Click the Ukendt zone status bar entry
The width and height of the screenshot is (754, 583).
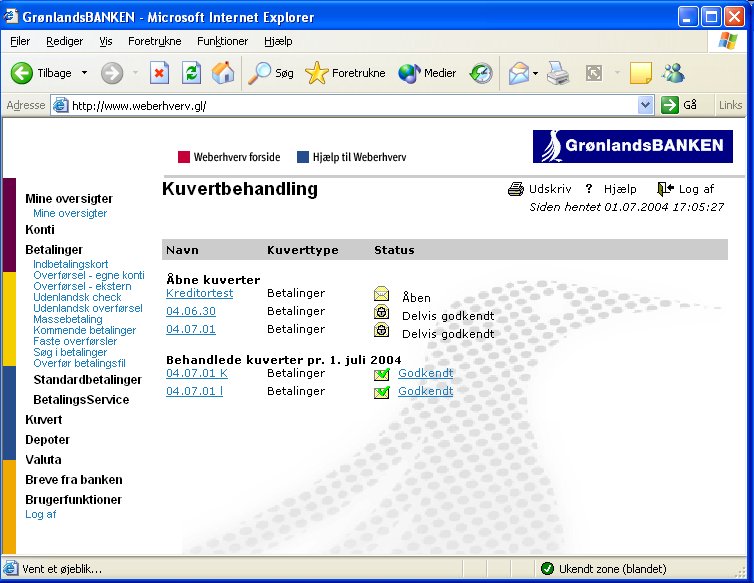[x=604, y=569]
